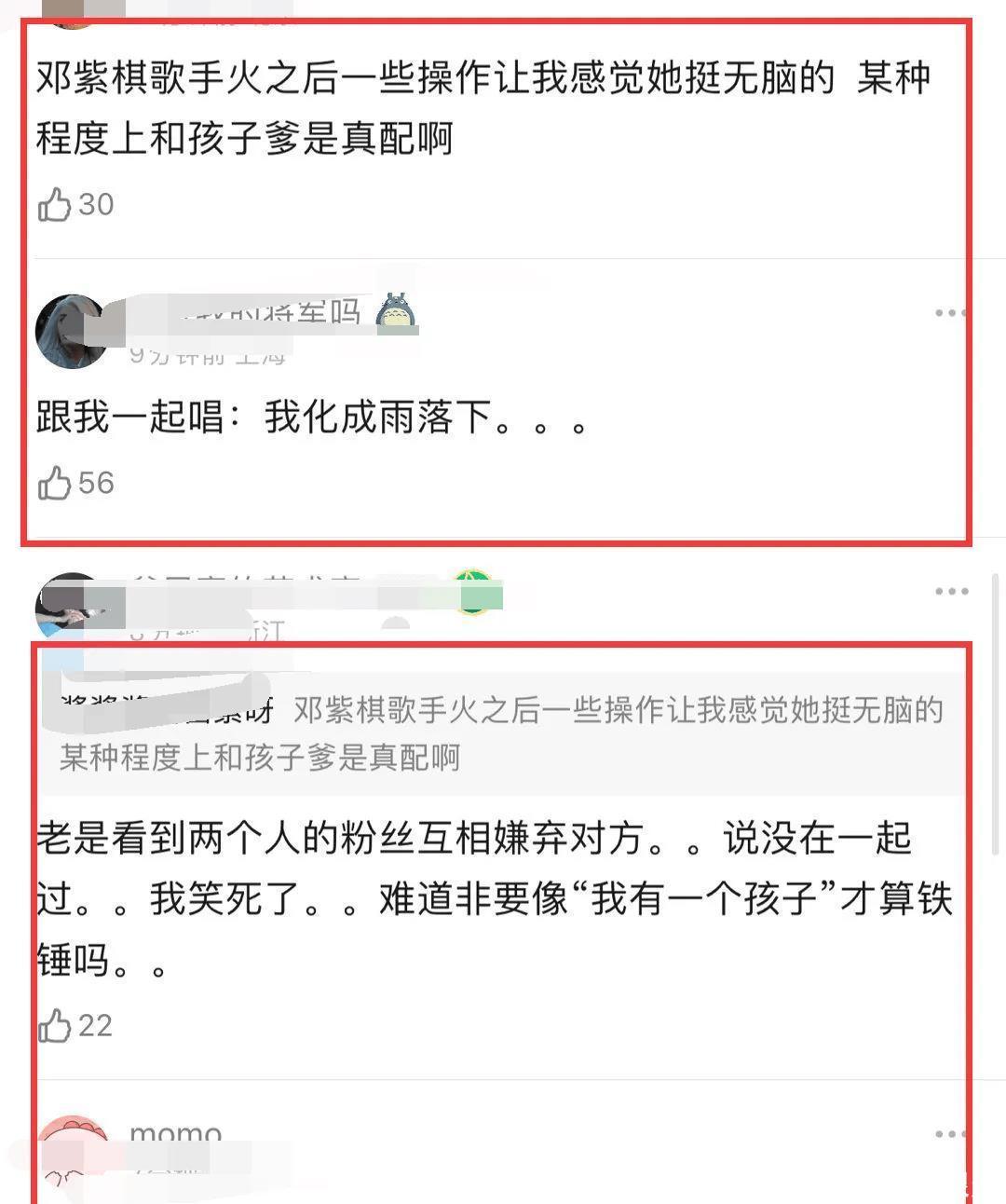Like the comment with 30 likes
The image size is (1006, 1204).
point(54,204)
